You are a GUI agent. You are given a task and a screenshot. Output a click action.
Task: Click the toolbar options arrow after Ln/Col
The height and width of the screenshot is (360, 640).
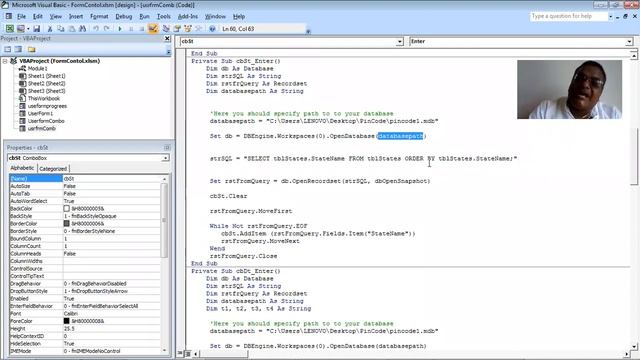308,31
